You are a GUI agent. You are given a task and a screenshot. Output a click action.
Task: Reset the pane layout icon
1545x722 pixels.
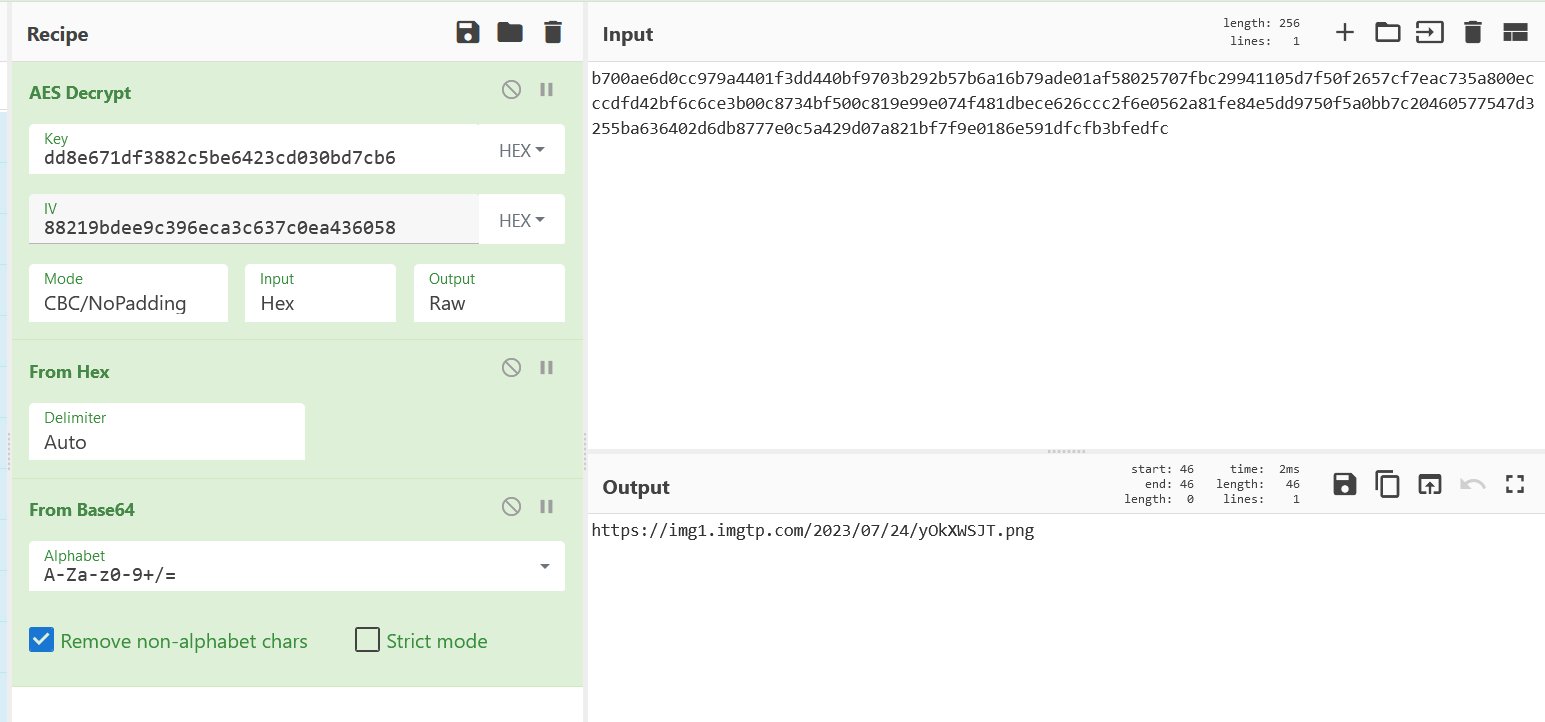pos(1515,33)
